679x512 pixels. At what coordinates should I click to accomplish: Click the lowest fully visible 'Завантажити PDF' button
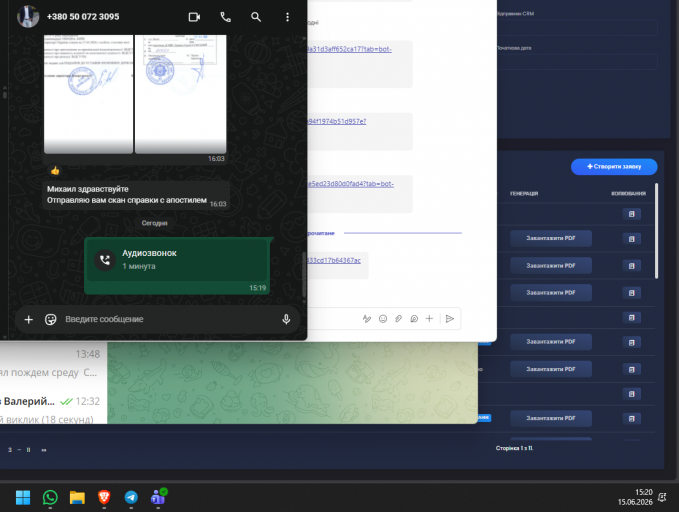click(551, 418)
